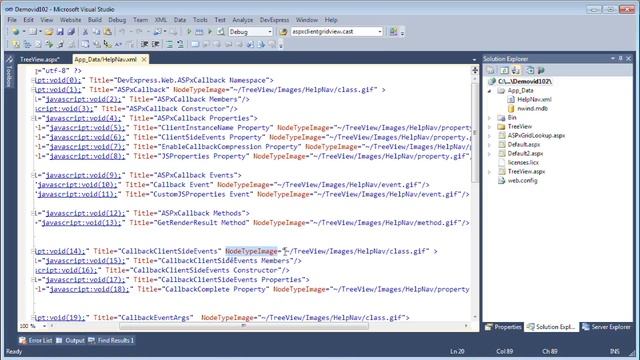
Task: Expand the ASPxGridLookup.aspx node
Action: [489, 136]
